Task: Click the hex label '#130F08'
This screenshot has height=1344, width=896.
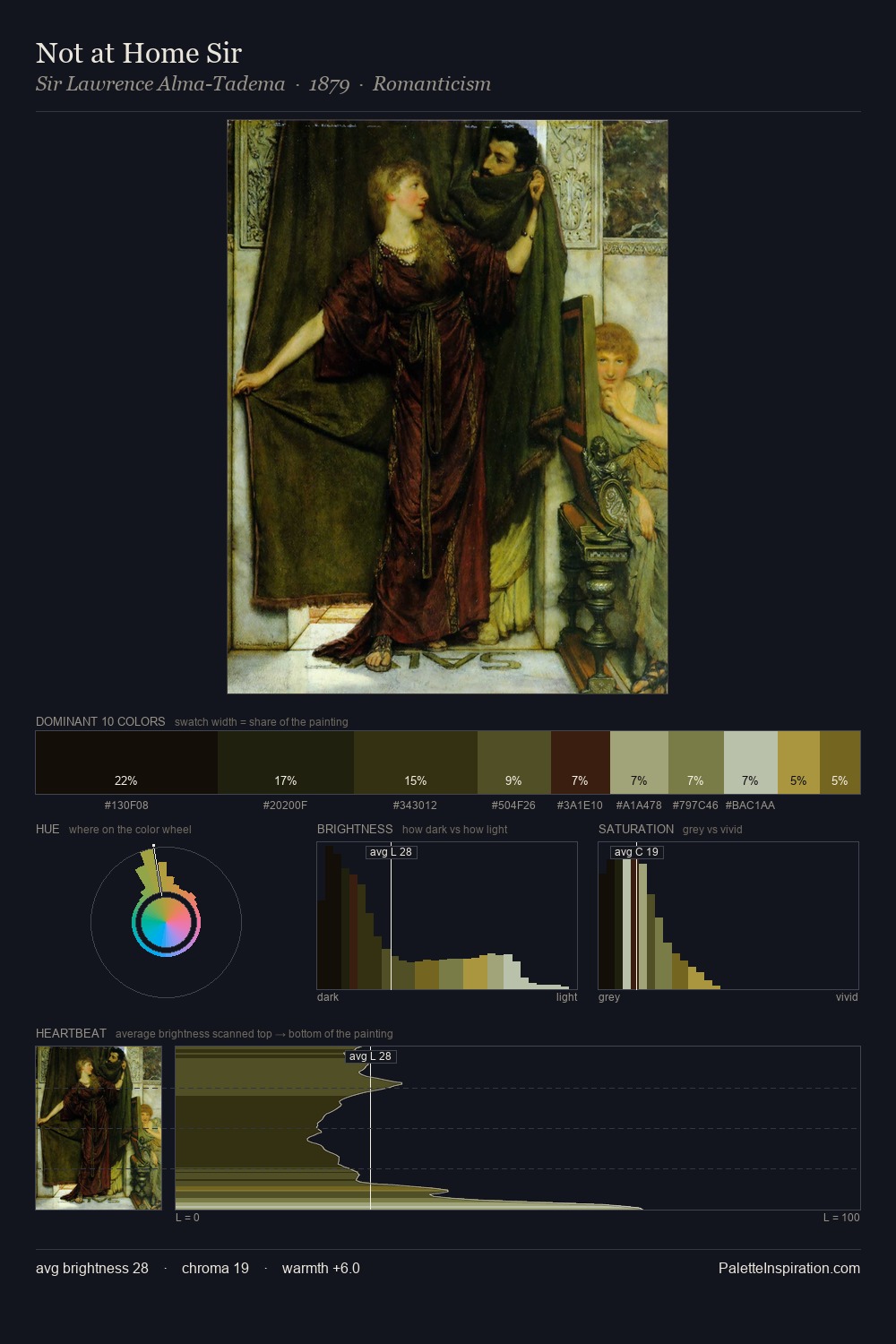Action: [x=126, y=806]
